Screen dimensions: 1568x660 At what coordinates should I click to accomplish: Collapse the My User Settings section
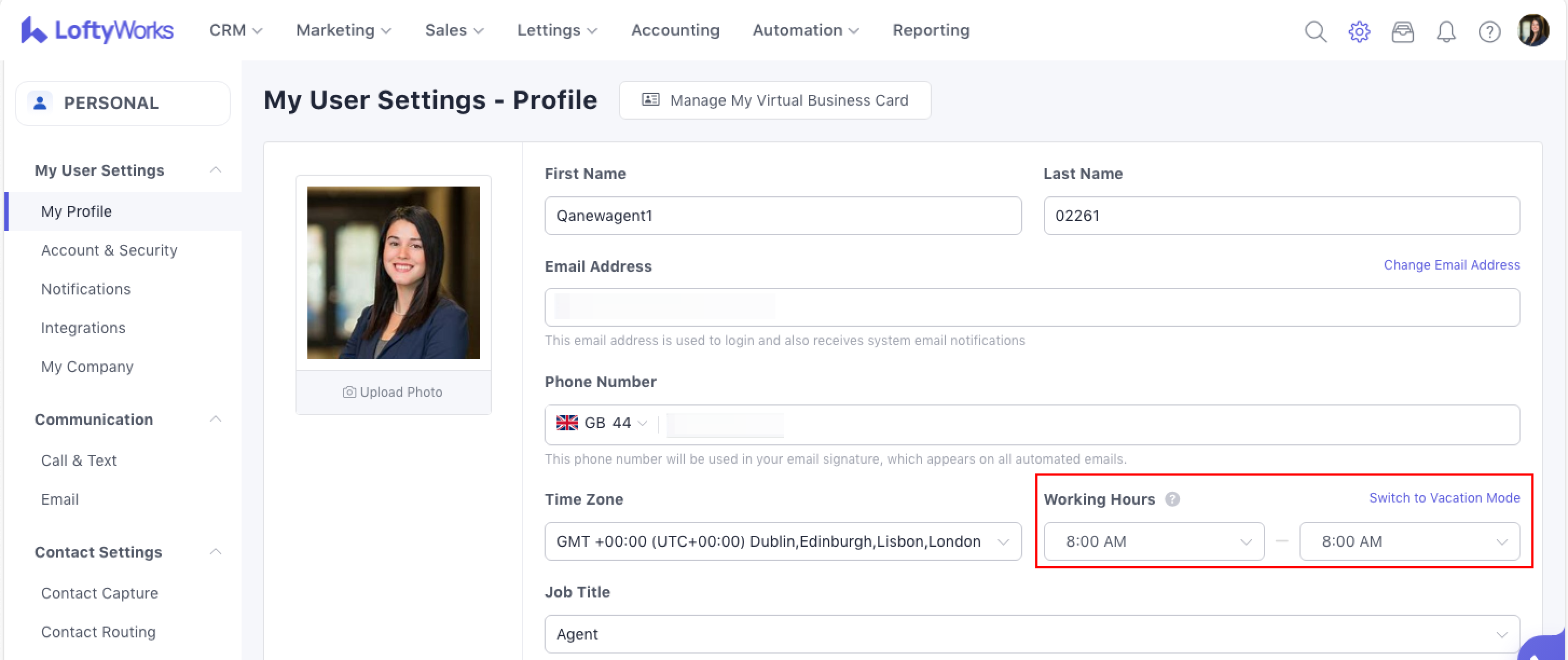click(x=216, y=170)
